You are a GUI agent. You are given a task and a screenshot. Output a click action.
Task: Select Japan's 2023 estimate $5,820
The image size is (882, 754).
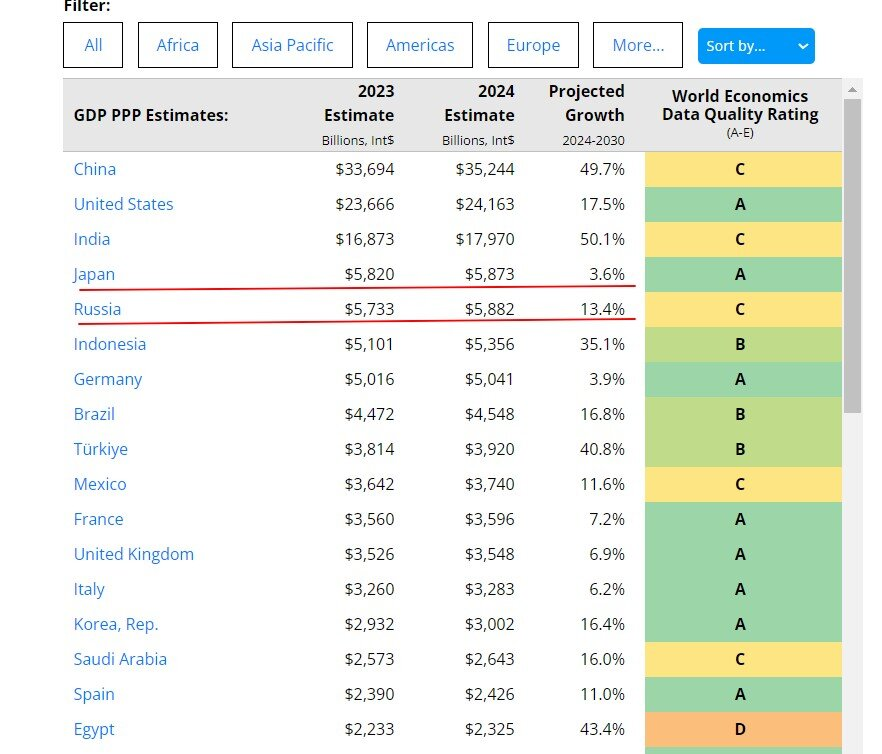369,274
